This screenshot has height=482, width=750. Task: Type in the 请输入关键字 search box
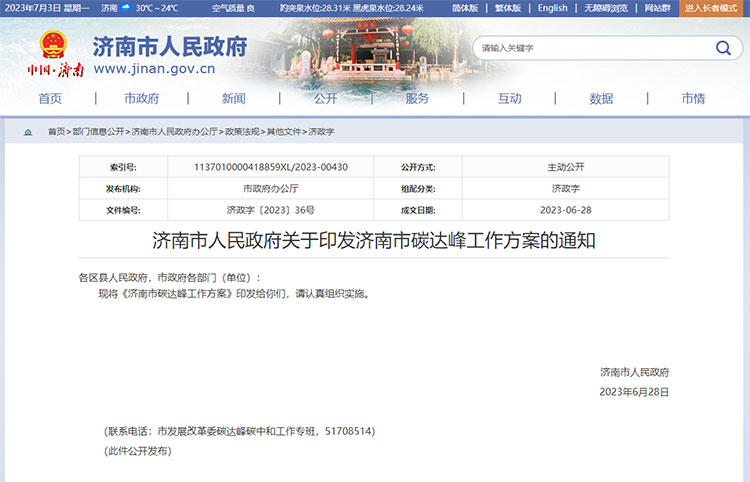click(x=590, y=48)
